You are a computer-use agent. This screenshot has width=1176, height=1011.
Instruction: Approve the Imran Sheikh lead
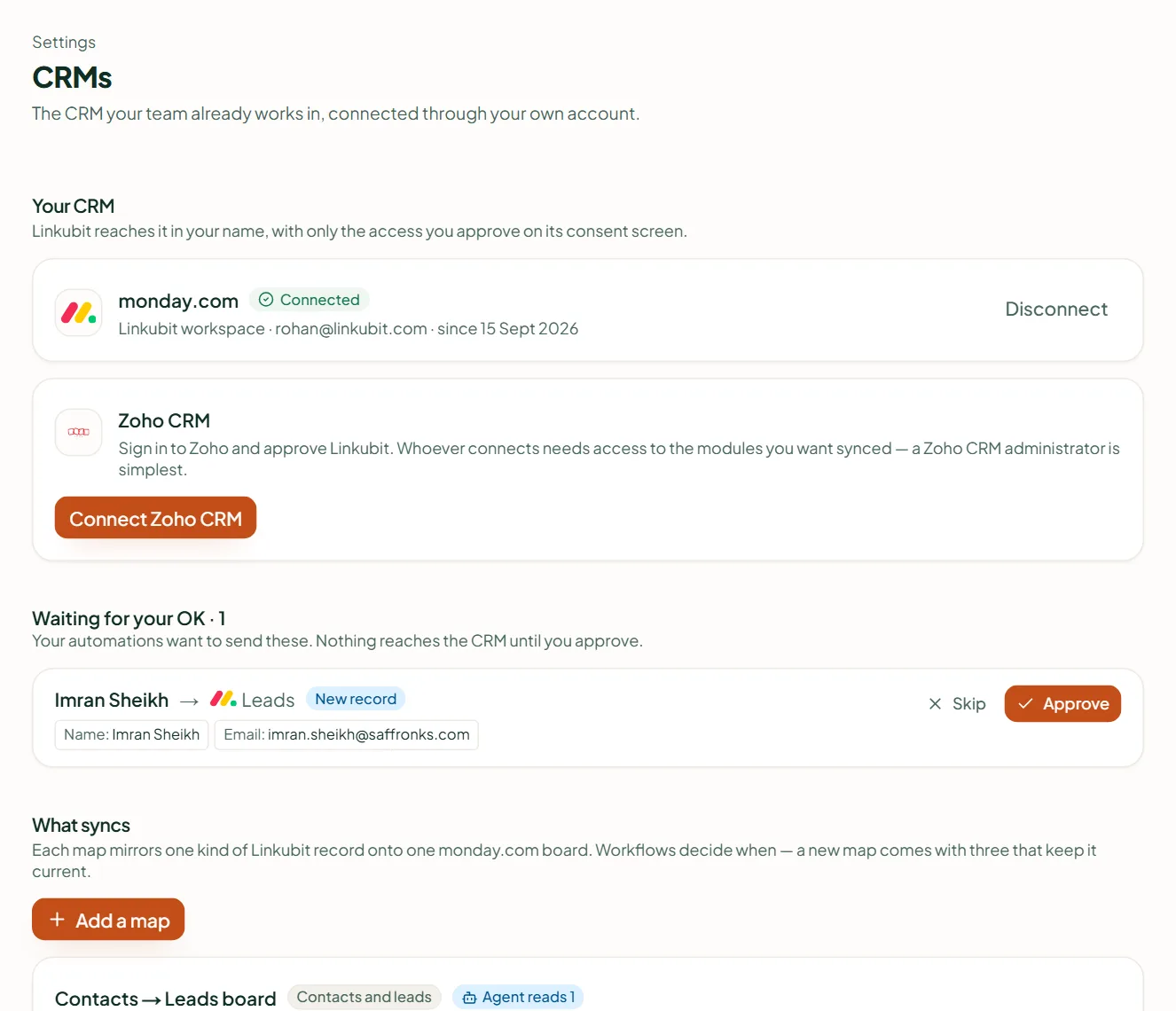click(1062, 704)
